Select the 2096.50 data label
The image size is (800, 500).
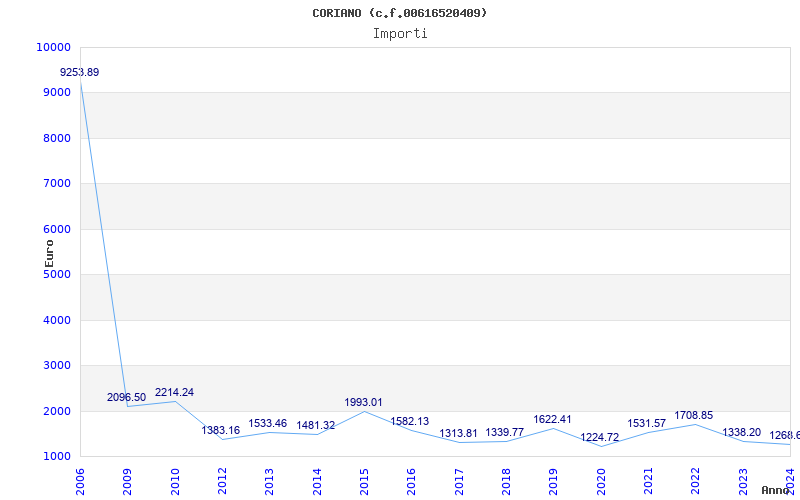[127, 397]
